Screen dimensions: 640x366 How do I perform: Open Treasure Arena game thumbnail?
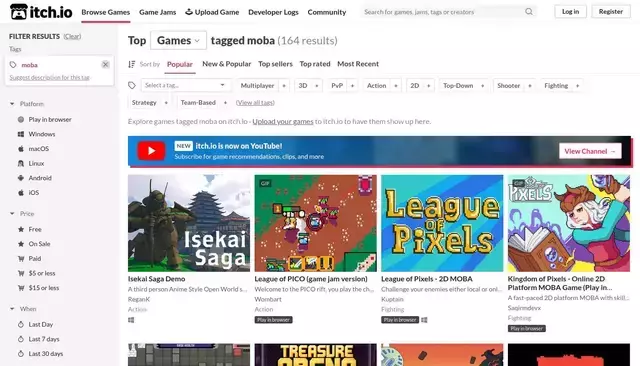click(316, 355)
